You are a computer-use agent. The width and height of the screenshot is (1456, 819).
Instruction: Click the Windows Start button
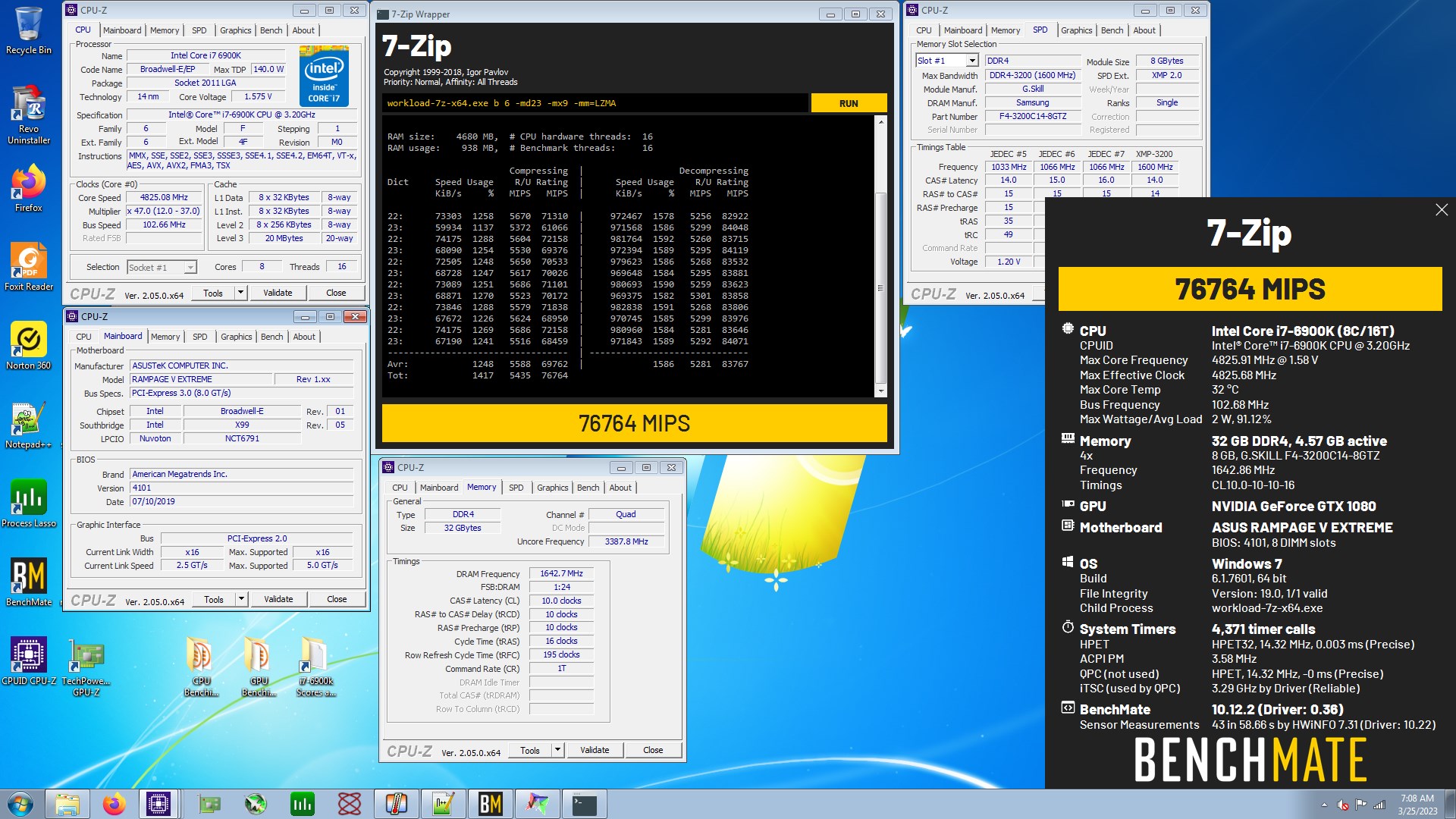click(x=20, y=804)
